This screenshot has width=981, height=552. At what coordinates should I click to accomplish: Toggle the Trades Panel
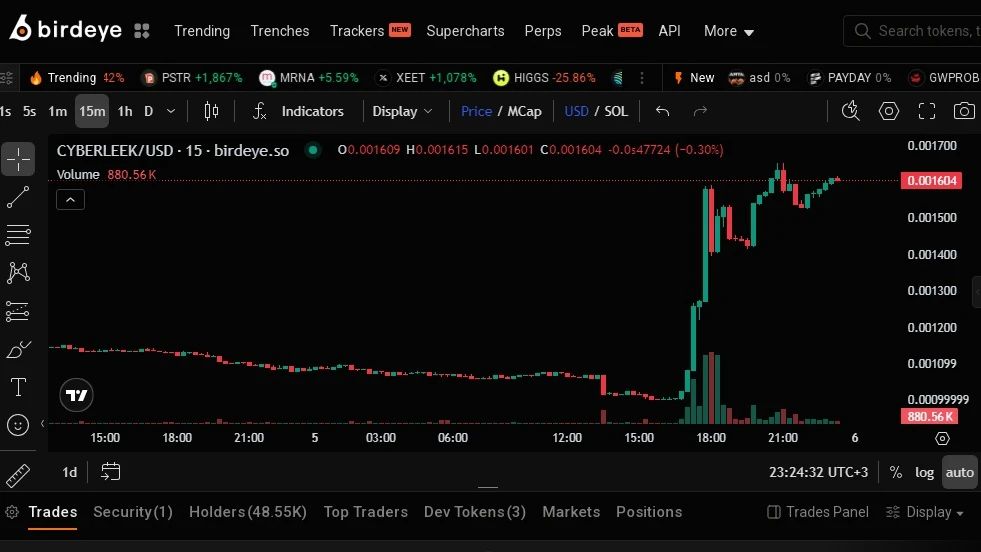coord(818,513)
